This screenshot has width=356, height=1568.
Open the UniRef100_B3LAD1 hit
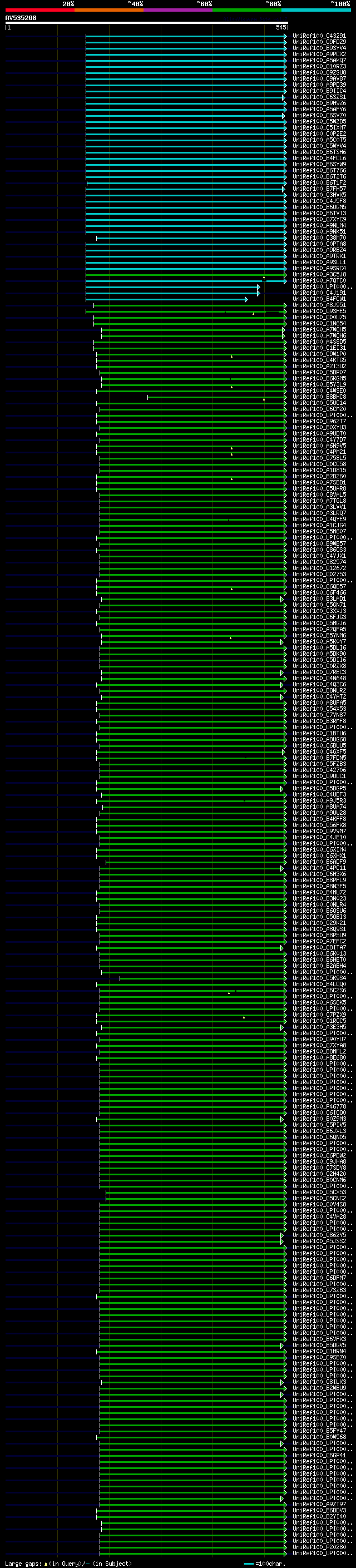tap(319, 599)
